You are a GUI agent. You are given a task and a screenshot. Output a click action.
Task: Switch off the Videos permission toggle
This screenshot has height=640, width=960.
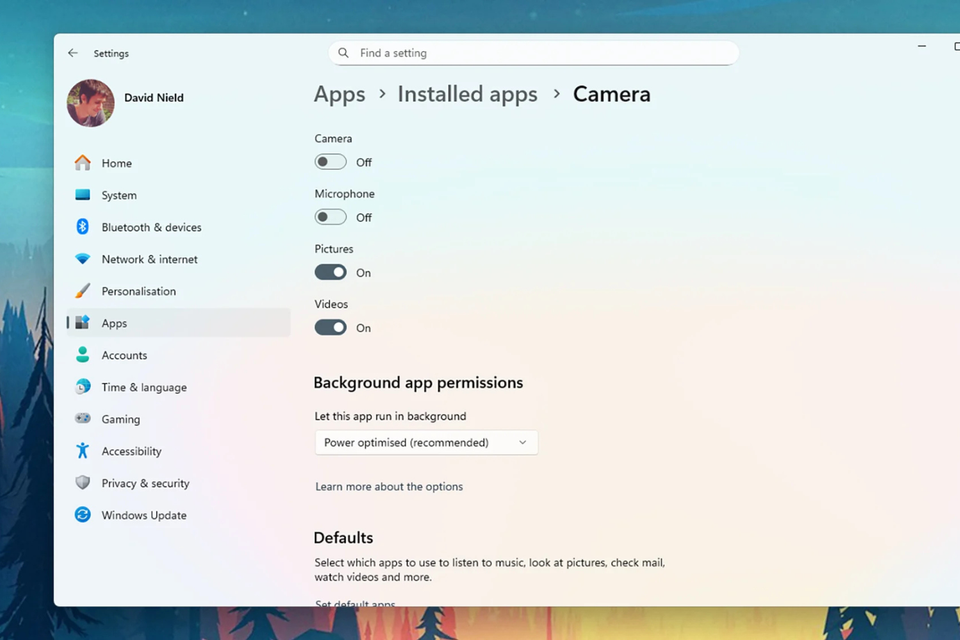coord(331,327)
